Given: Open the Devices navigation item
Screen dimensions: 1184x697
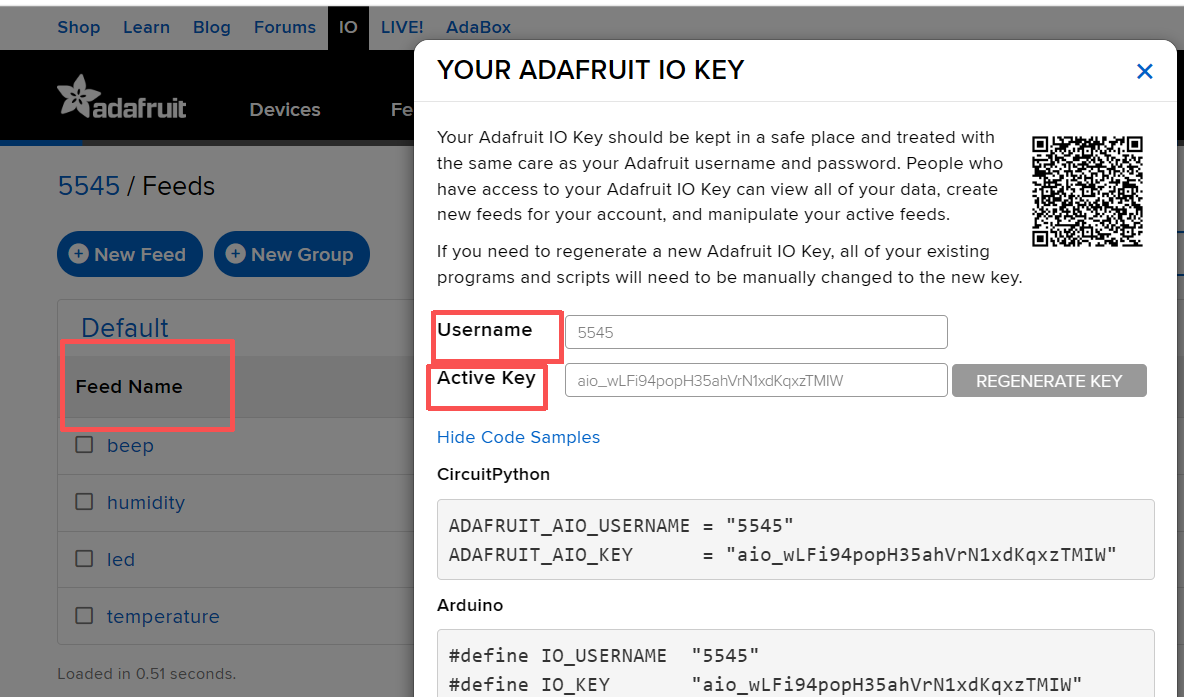Looking at the screenshot, I should tap(285, 109).
